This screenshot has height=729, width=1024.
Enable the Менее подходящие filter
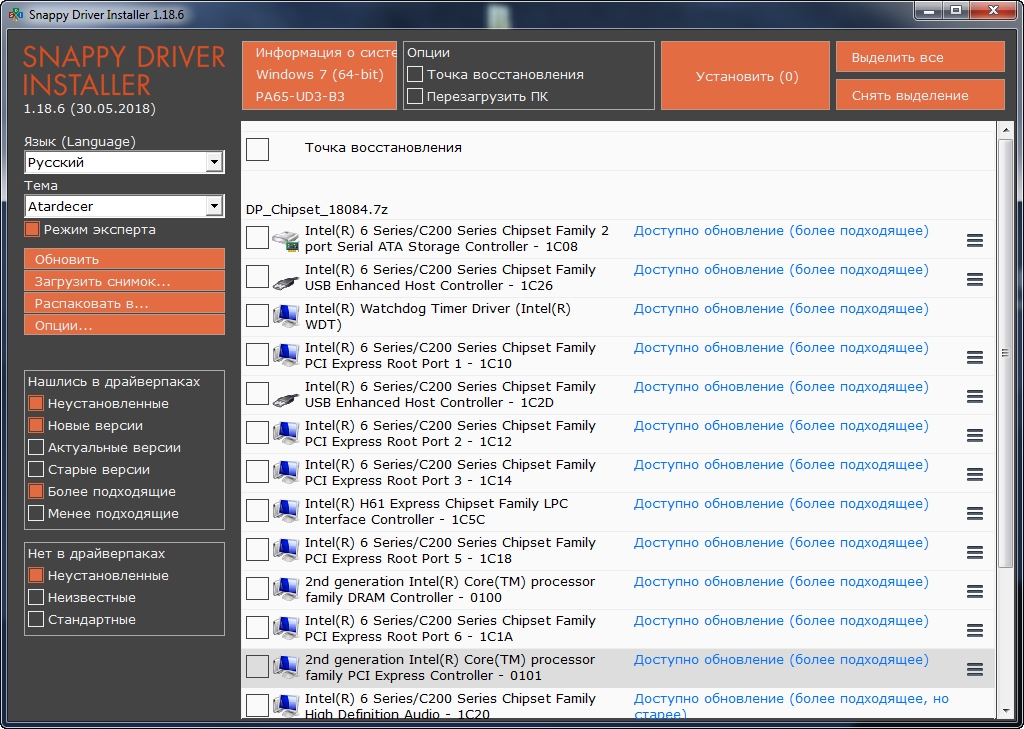coord(36,513)
